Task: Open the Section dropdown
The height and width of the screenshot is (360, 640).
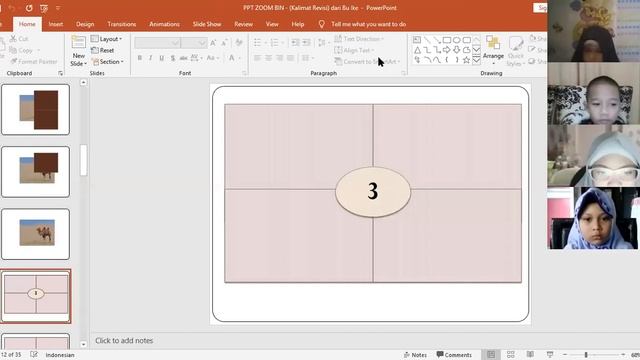Action: tap(108, 62)
